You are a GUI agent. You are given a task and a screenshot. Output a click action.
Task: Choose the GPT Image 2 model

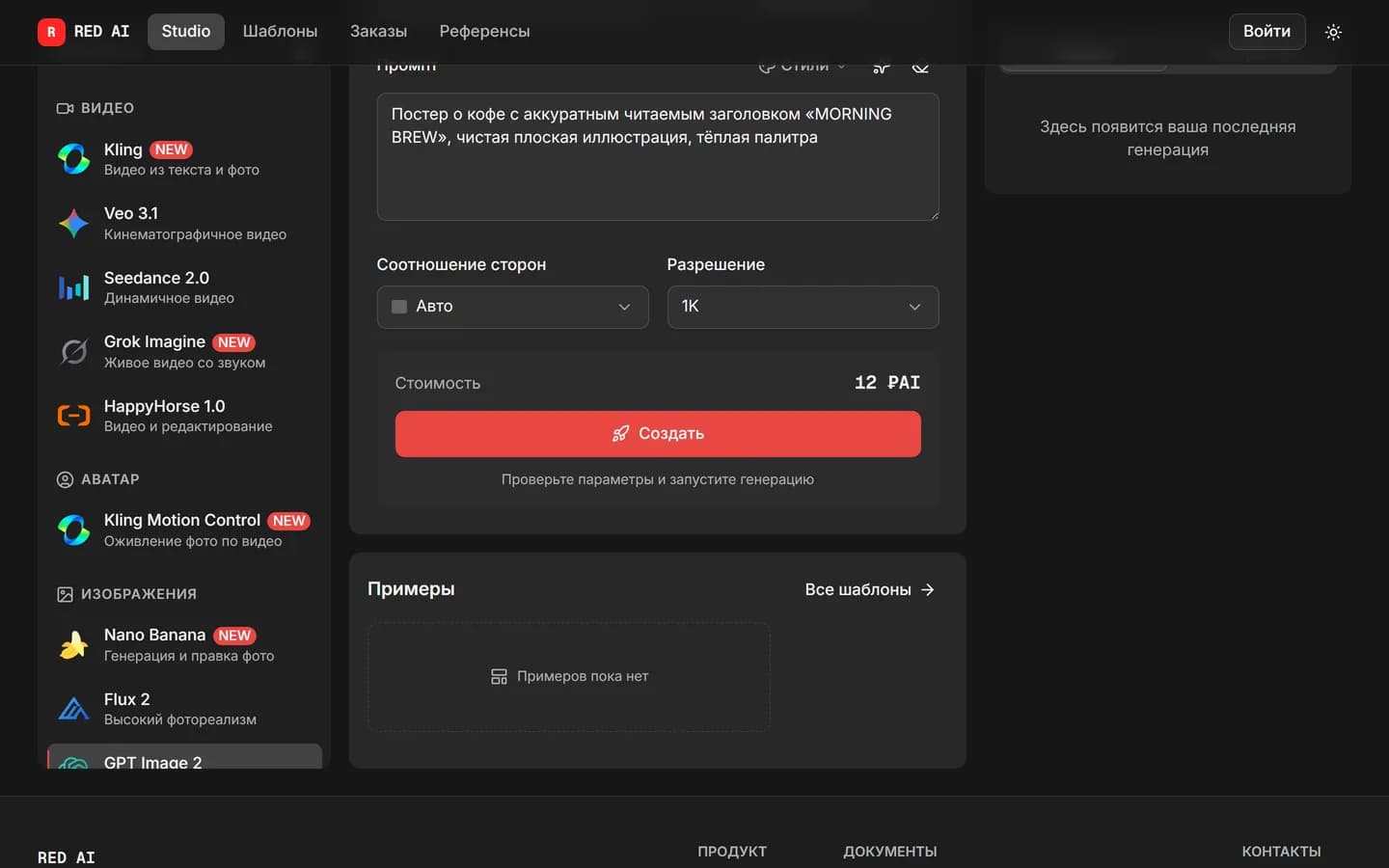pos(184,757)
